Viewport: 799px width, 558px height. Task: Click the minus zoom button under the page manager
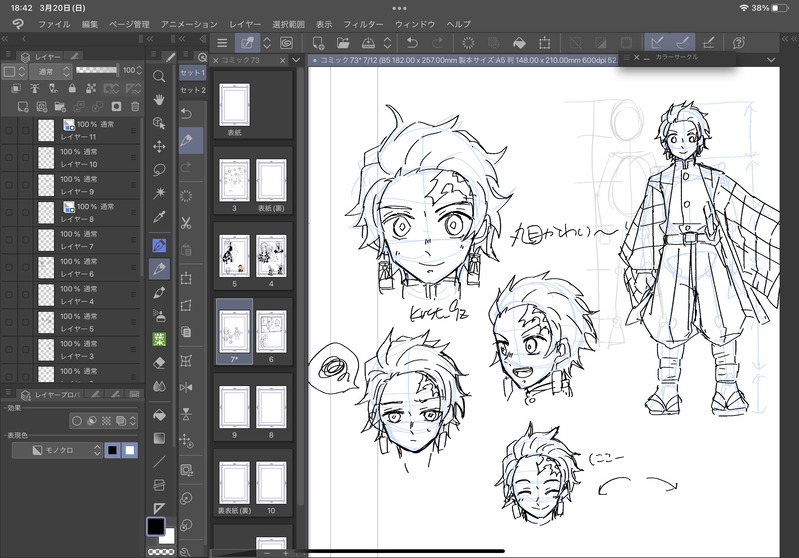[x=267, y=553]
